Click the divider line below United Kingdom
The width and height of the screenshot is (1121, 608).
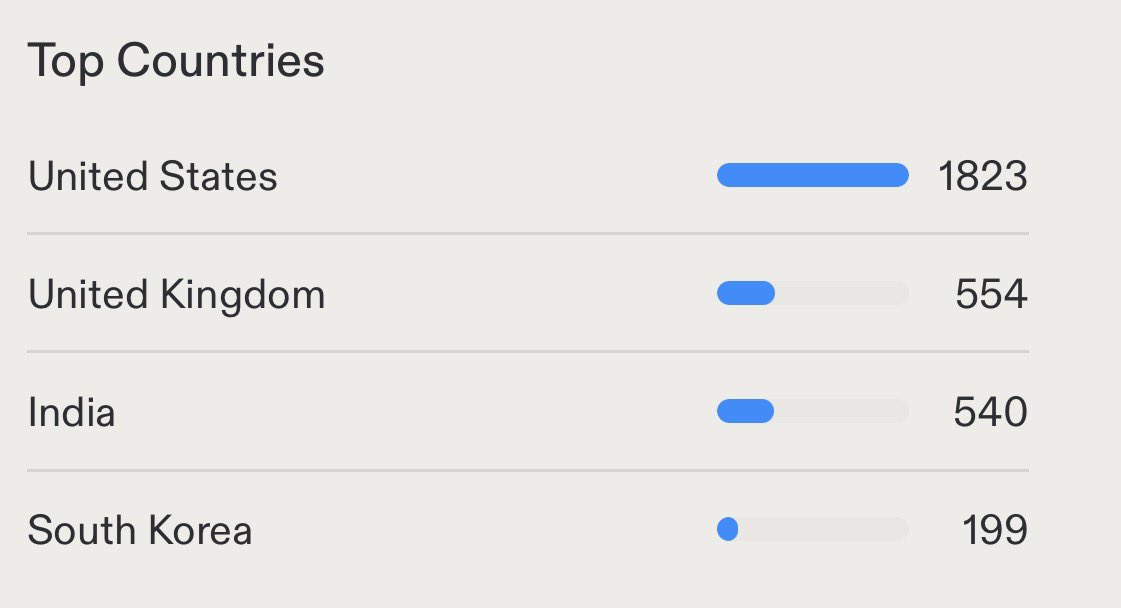point(528,351)
